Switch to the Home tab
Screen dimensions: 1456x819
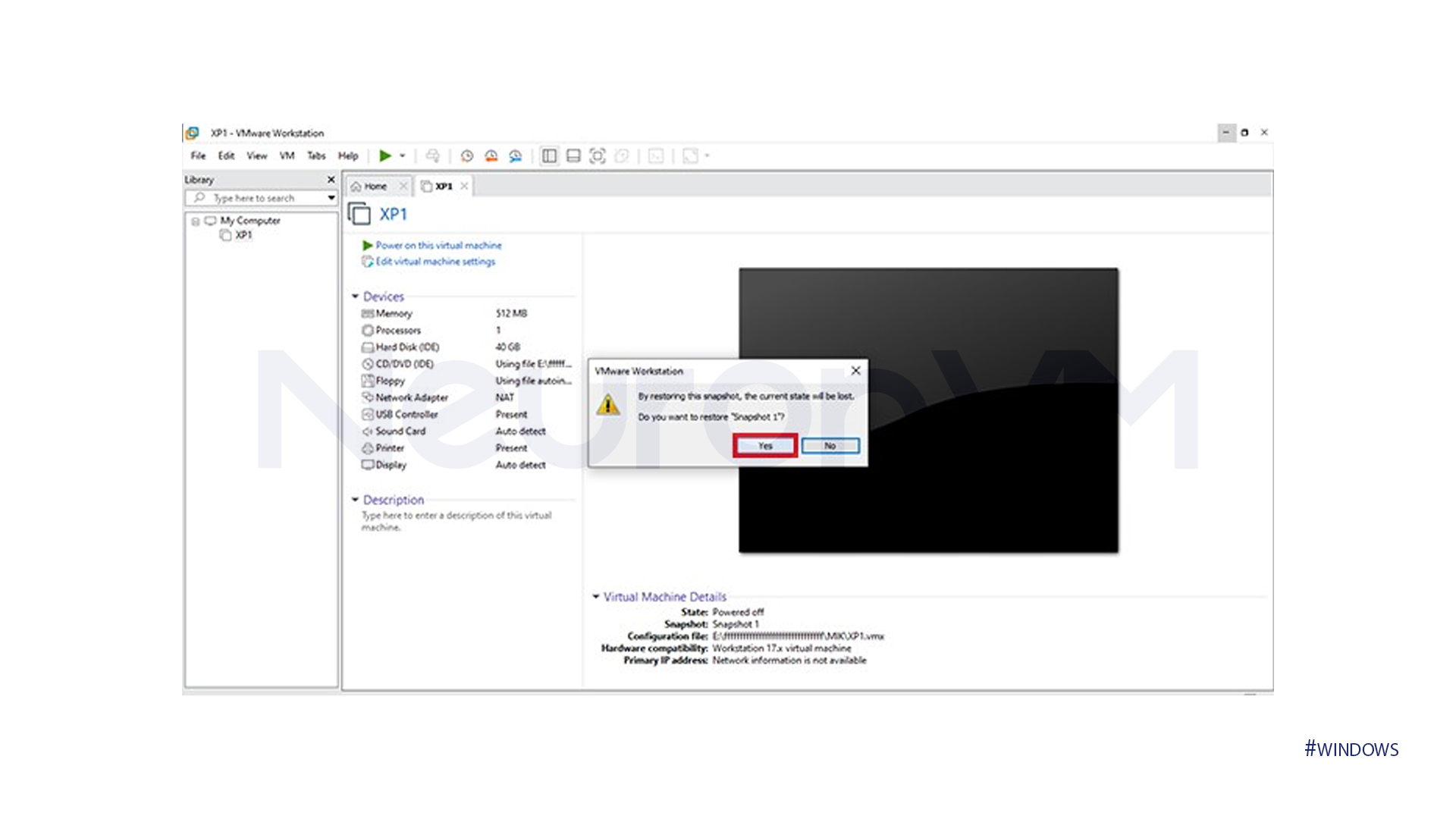(x=373, y=185)
